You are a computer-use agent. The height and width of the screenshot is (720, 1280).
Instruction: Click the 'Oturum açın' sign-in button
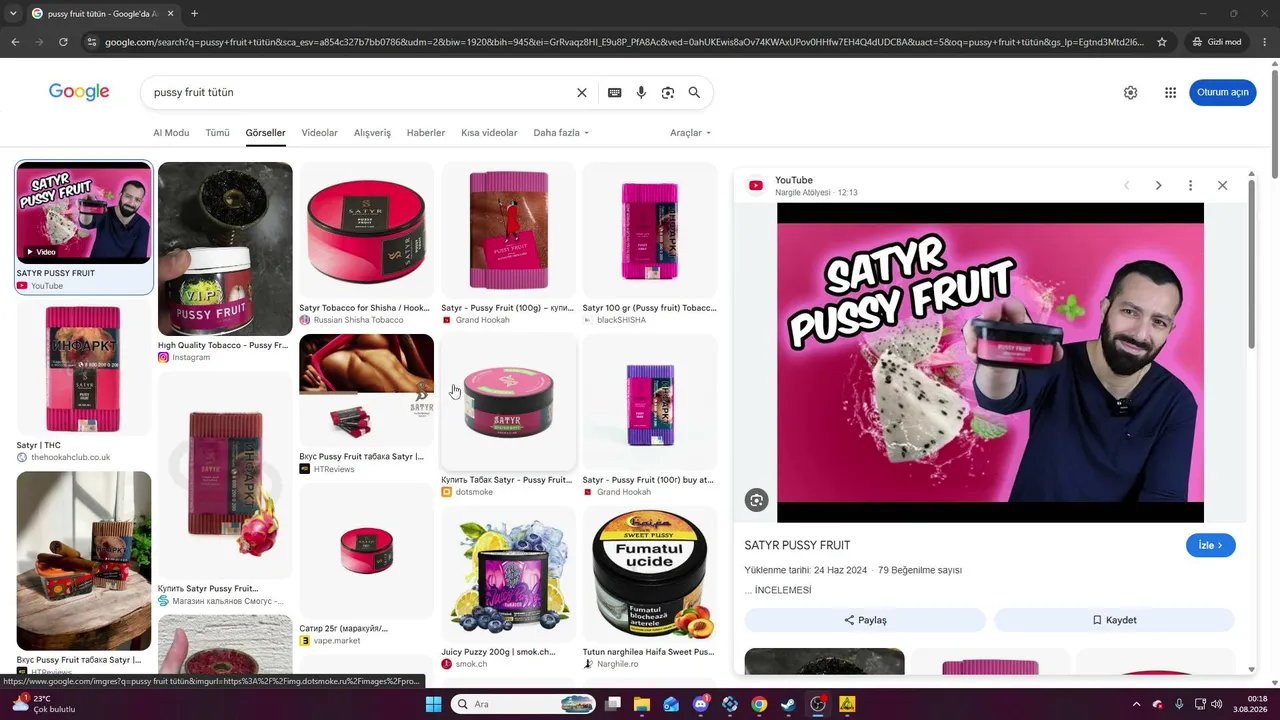pos(1223,92)
